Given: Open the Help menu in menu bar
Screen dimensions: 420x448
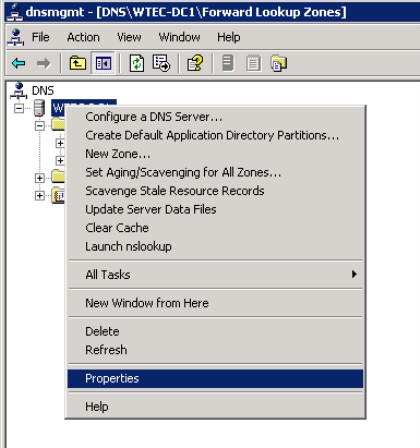Looking at the screenshot, I should tap(228, 37).
